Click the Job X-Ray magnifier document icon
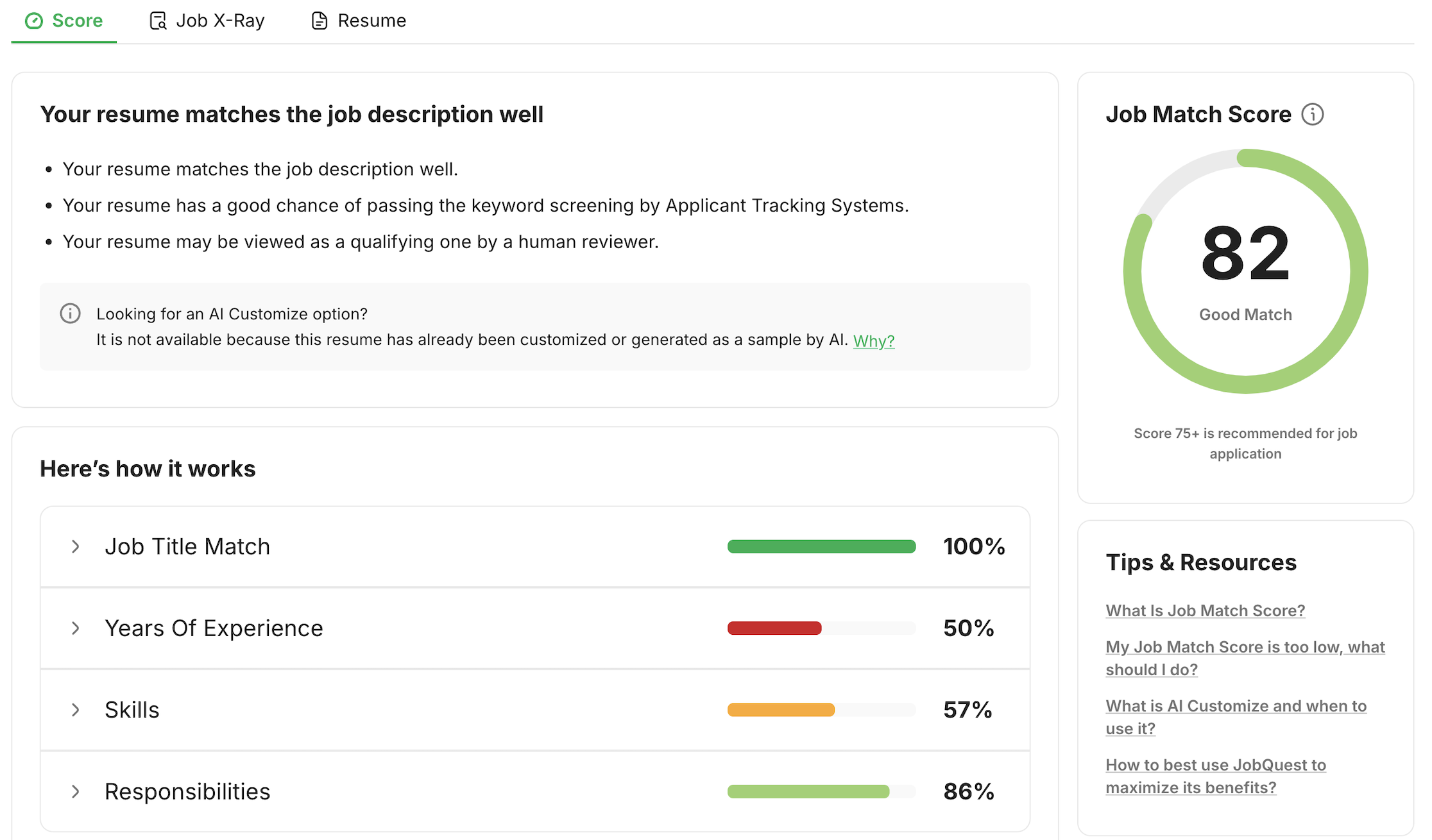1432x840 pixels. point(158,21)
